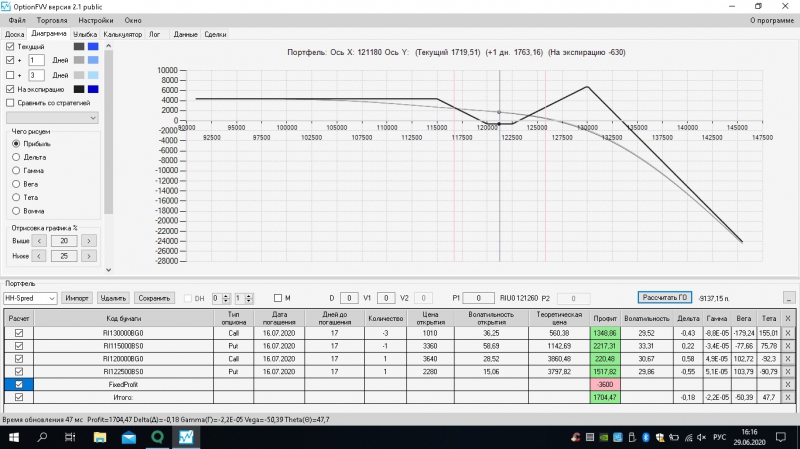
Task: Open Windows Security tray icon
Action: 660,437
